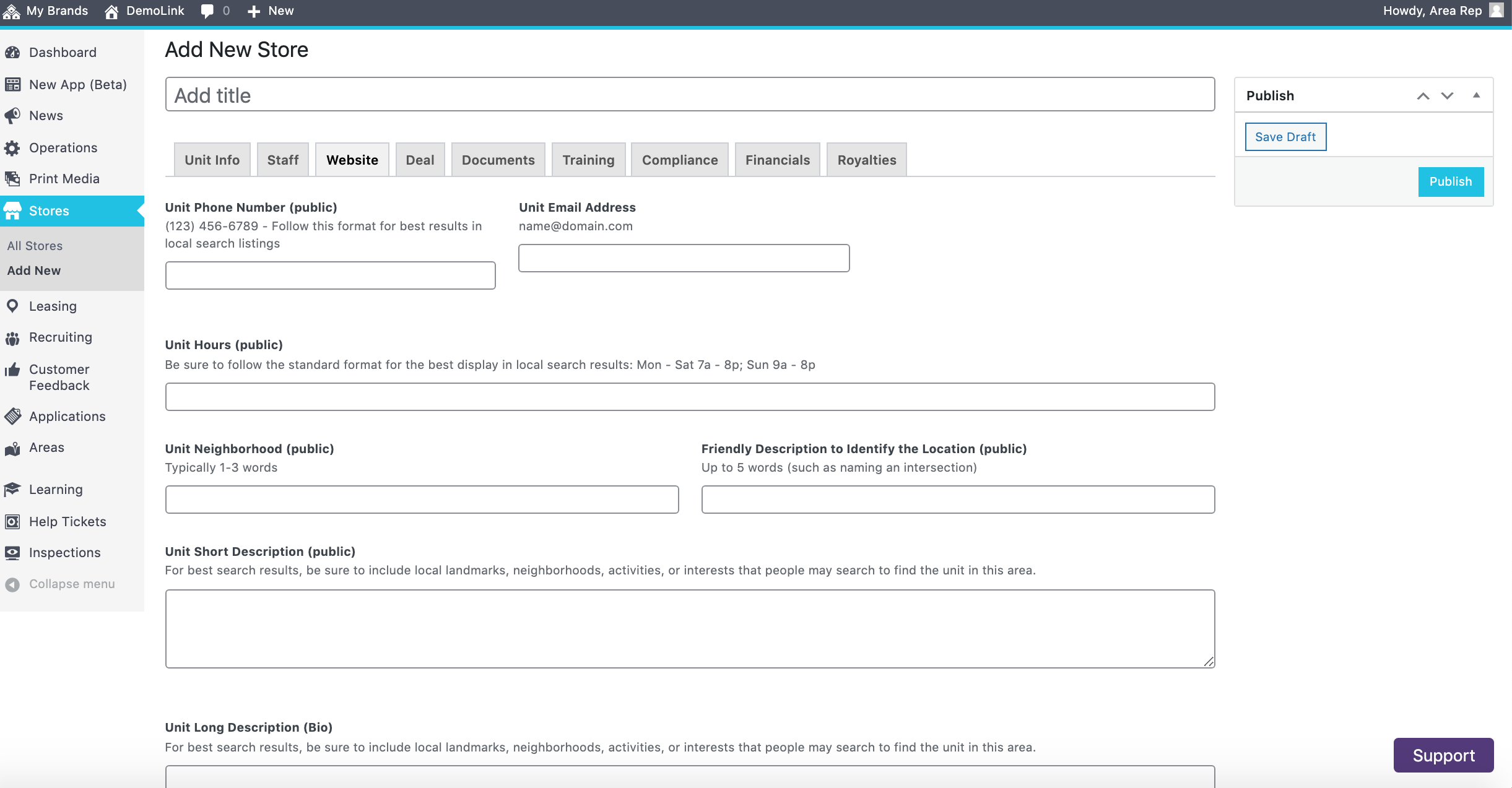Click the Save Draft button

point(1285,137)
